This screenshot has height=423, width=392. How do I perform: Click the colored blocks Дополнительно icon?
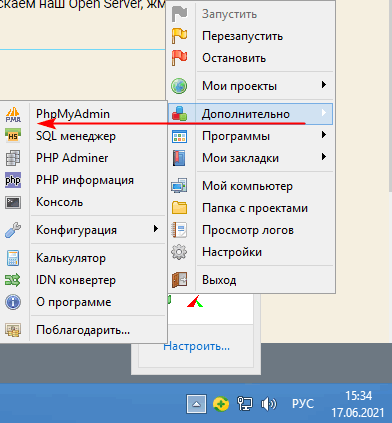[179, 114]
